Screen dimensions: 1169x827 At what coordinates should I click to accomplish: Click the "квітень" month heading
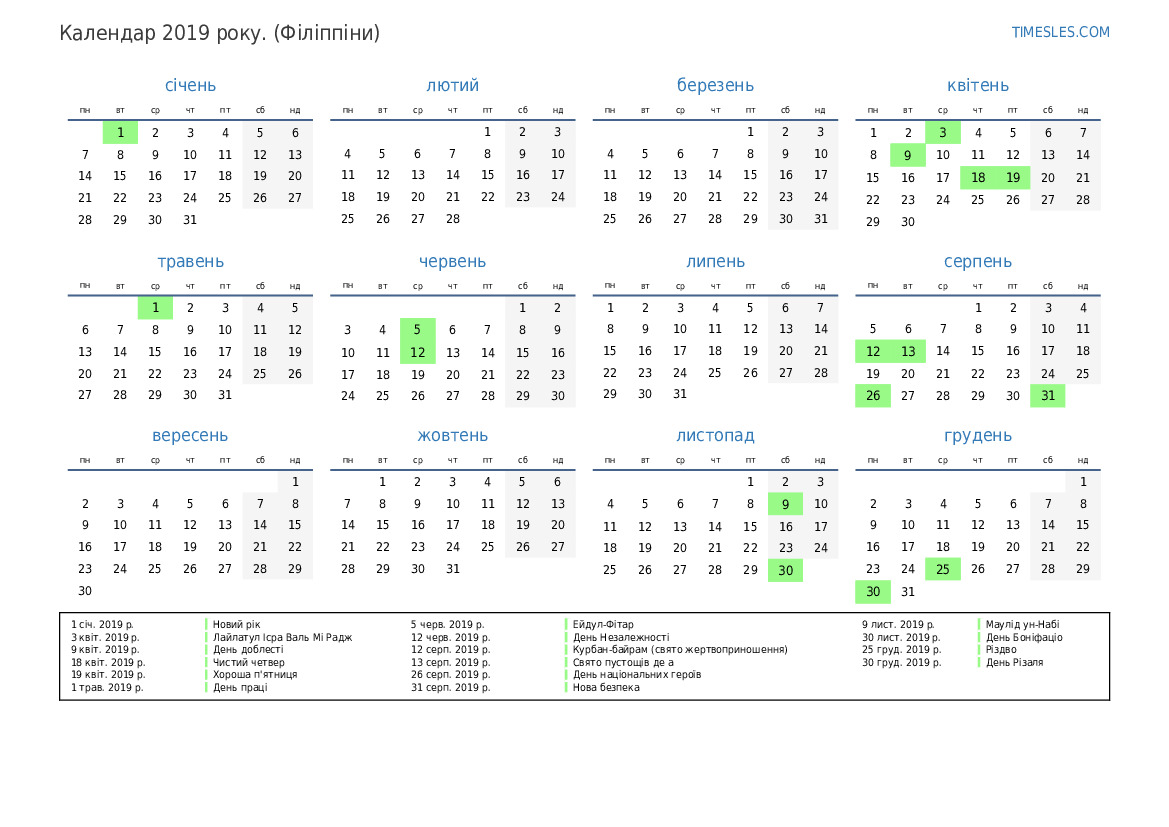click(x=977, y=86)
